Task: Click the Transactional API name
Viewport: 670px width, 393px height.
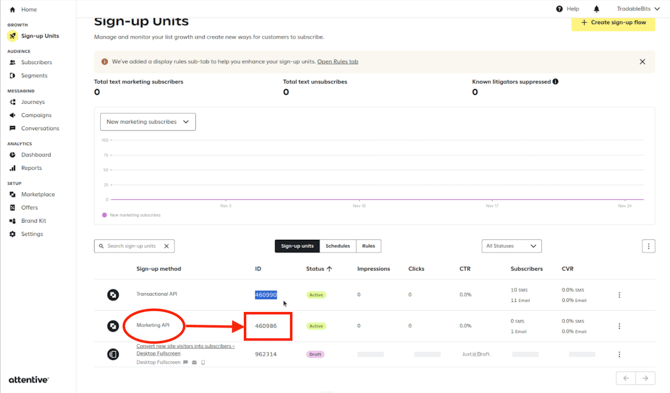Action: point(156,294)
